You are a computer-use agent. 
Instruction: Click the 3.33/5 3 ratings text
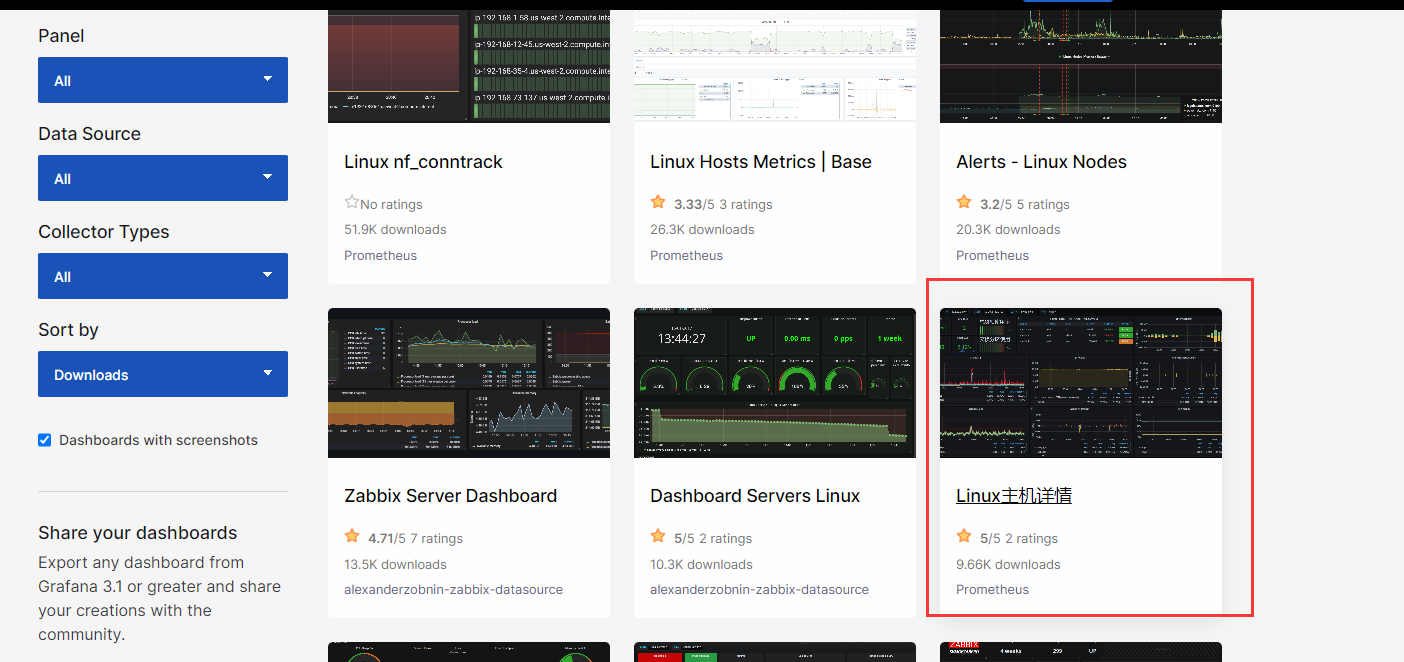coord(723,204)
